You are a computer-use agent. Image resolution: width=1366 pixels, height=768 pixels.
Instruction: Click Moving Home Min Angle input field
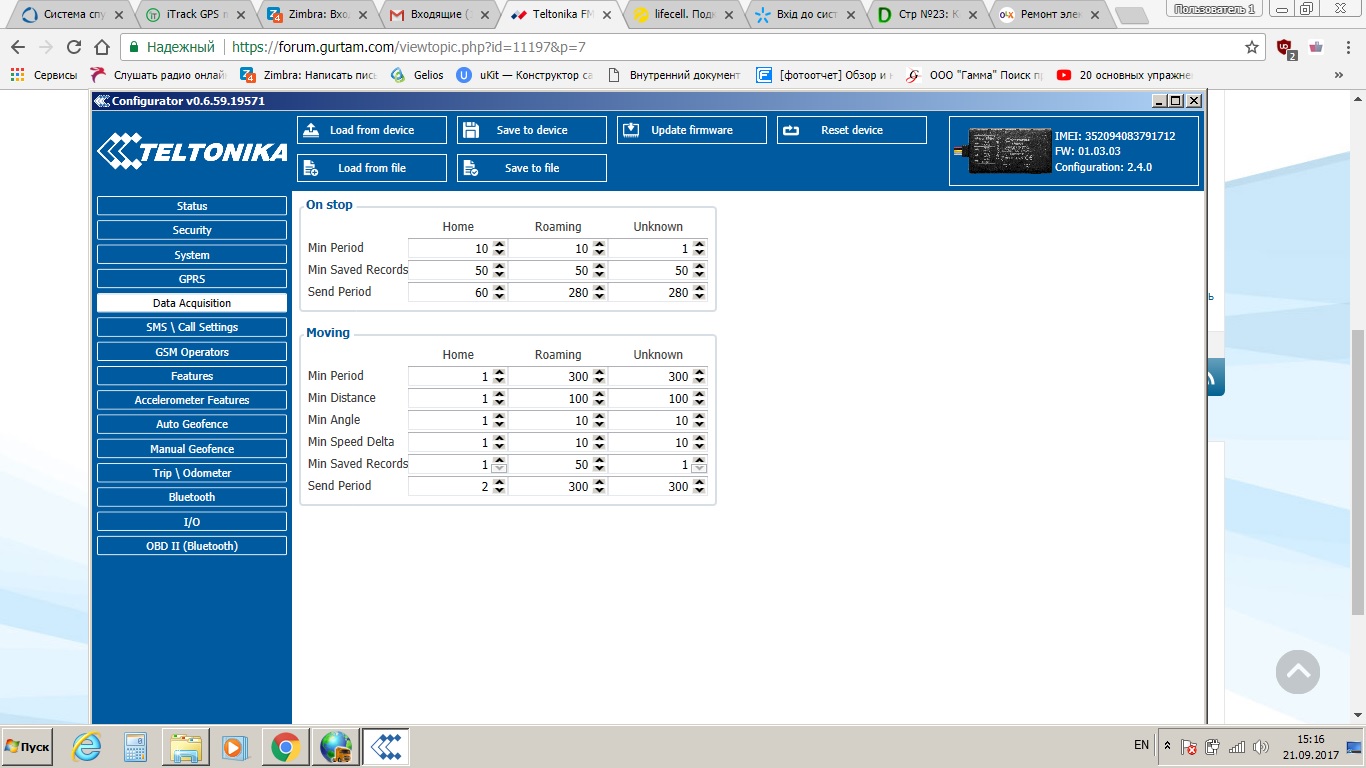pos(450,420)
